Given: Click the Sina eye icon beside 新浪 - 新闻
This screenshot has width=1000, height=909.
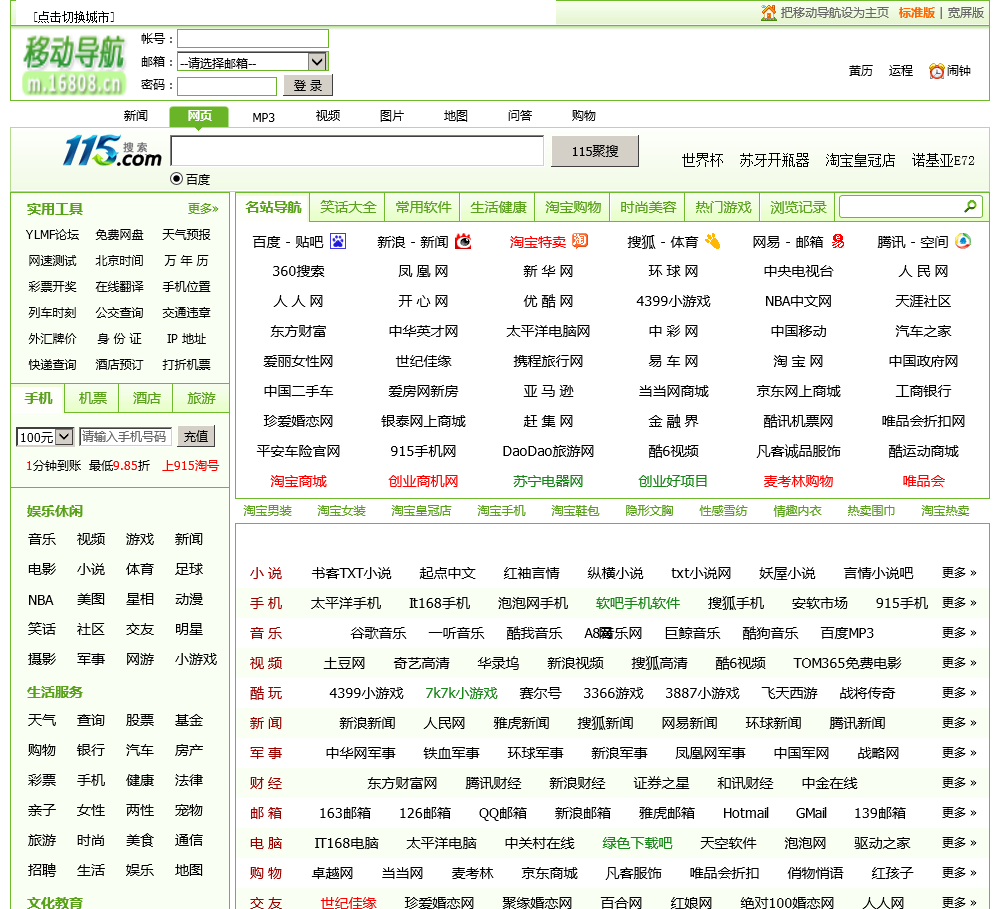Looking at the screenshot, I should pyautogui.click(x=463, y=241).
